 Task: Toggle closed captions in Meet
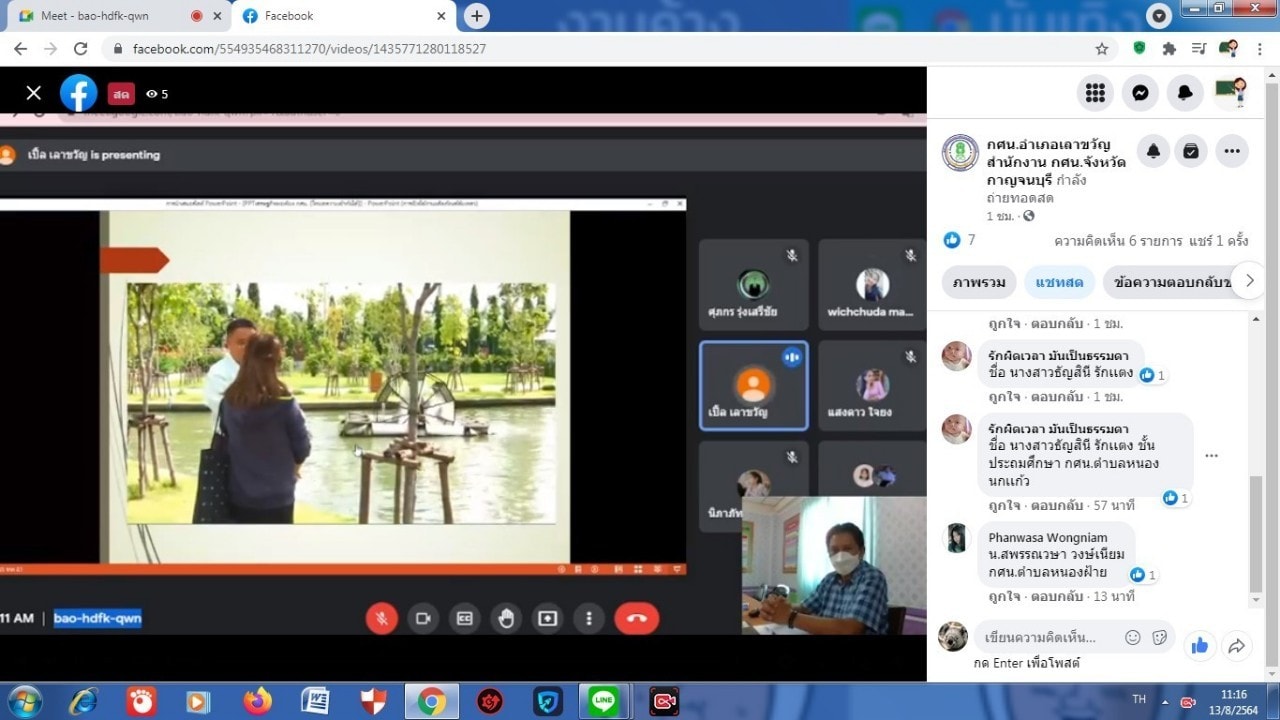[x=464, y=618]
